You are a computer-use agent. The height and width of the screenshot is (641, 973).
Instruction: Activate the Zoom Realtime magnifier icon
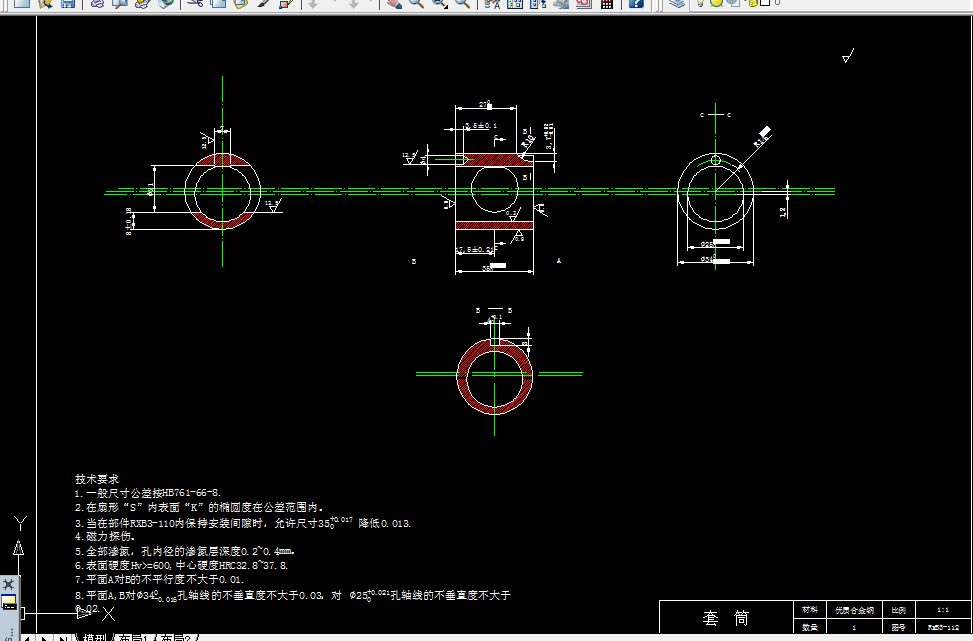[x=417, y=7]
